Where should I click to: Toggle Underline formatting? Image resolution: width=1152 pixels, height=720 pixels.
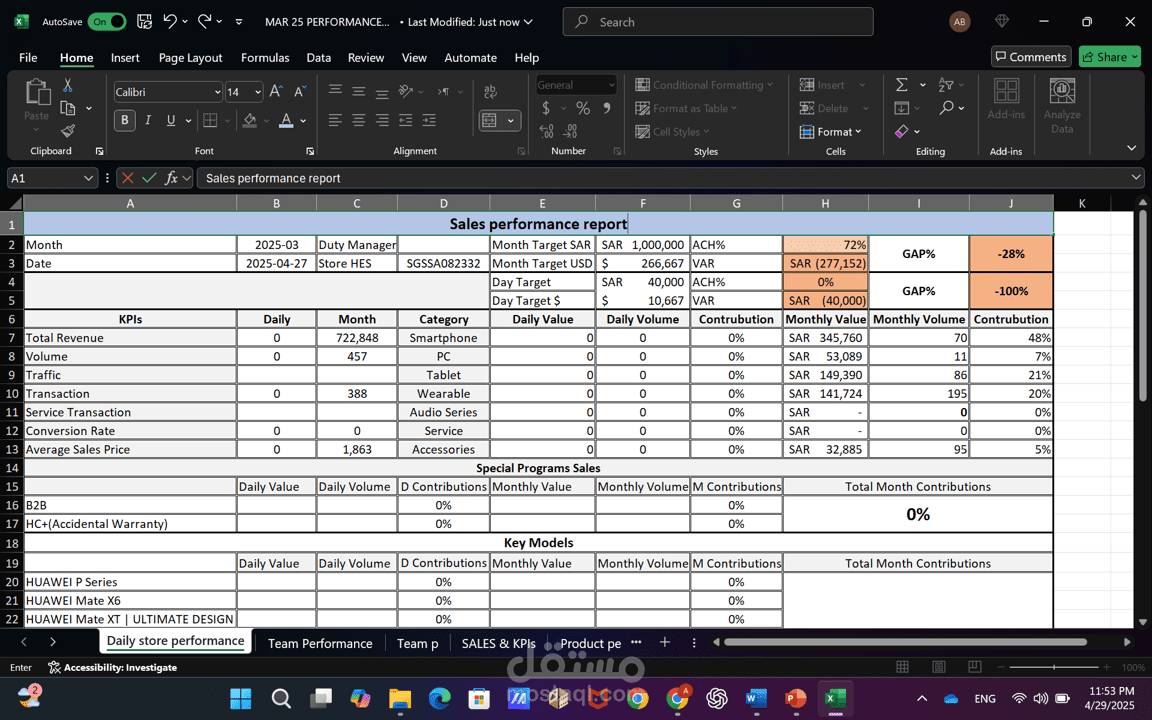tap(170, 120)
